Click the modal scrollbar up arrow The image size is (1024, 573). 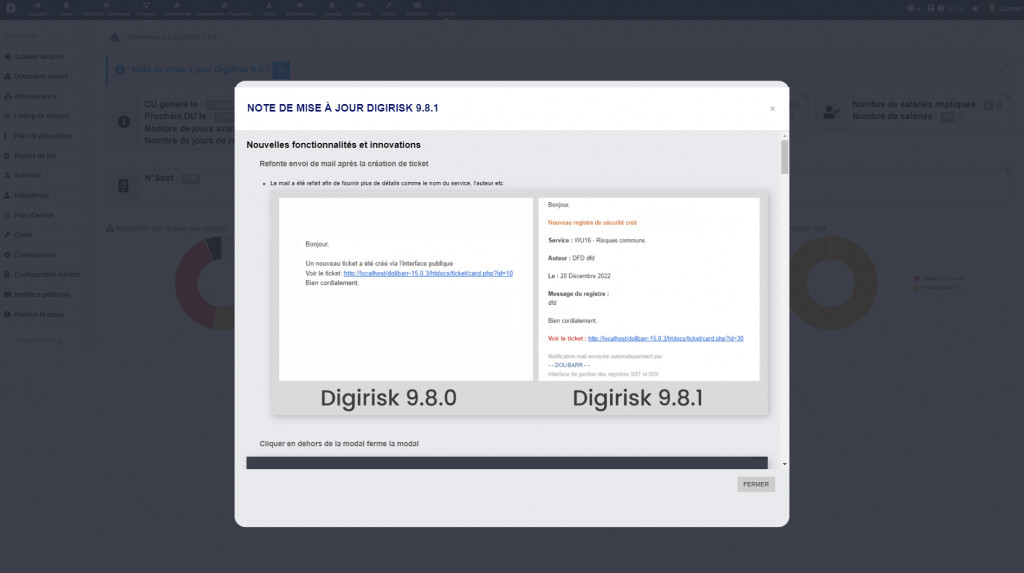click(x=784, y=136)
